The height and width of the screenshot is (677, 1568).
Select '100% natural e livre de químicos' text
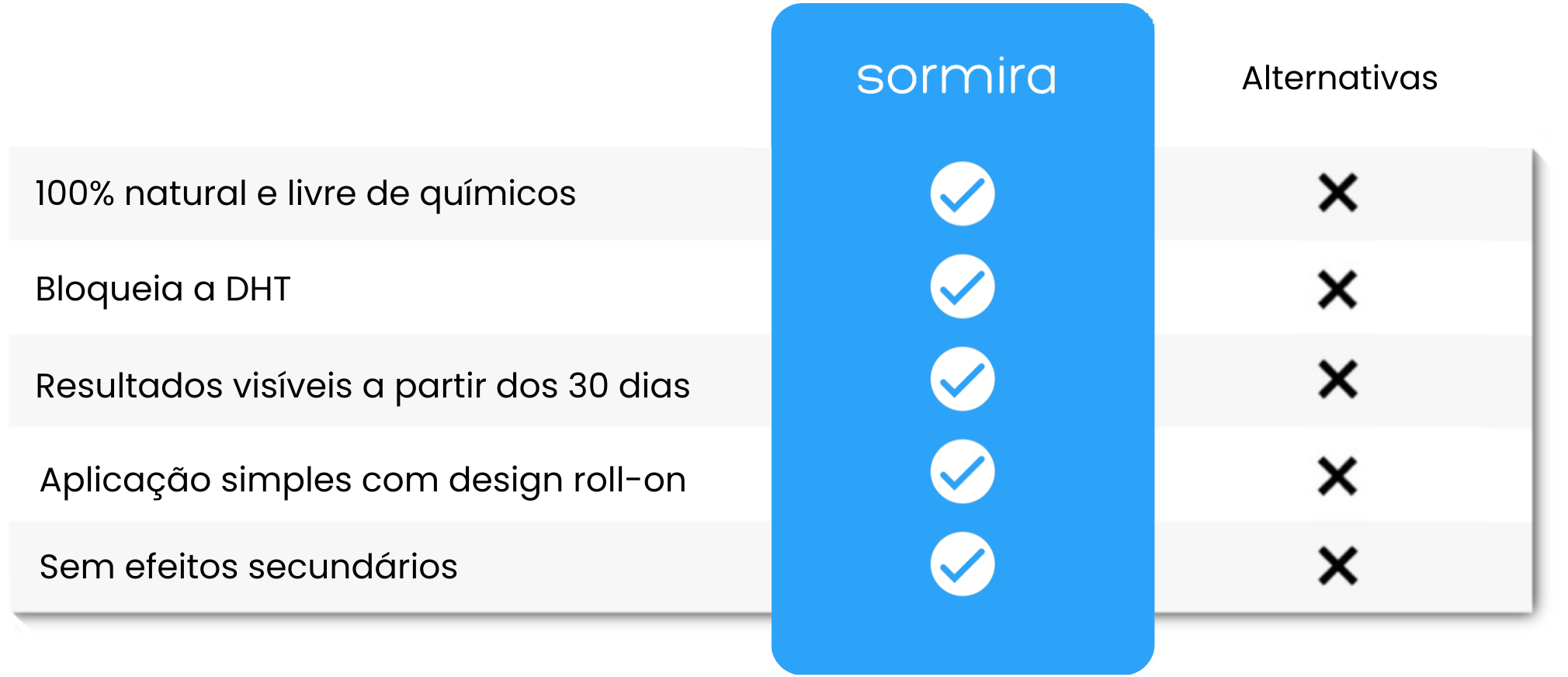[306, 193]
